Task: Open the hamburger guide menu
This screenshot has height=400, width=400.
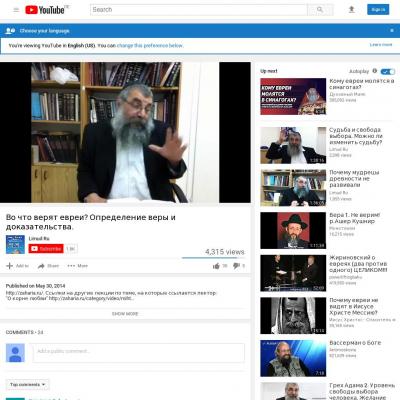Action: pyautogui.click(x=16, y=10)
